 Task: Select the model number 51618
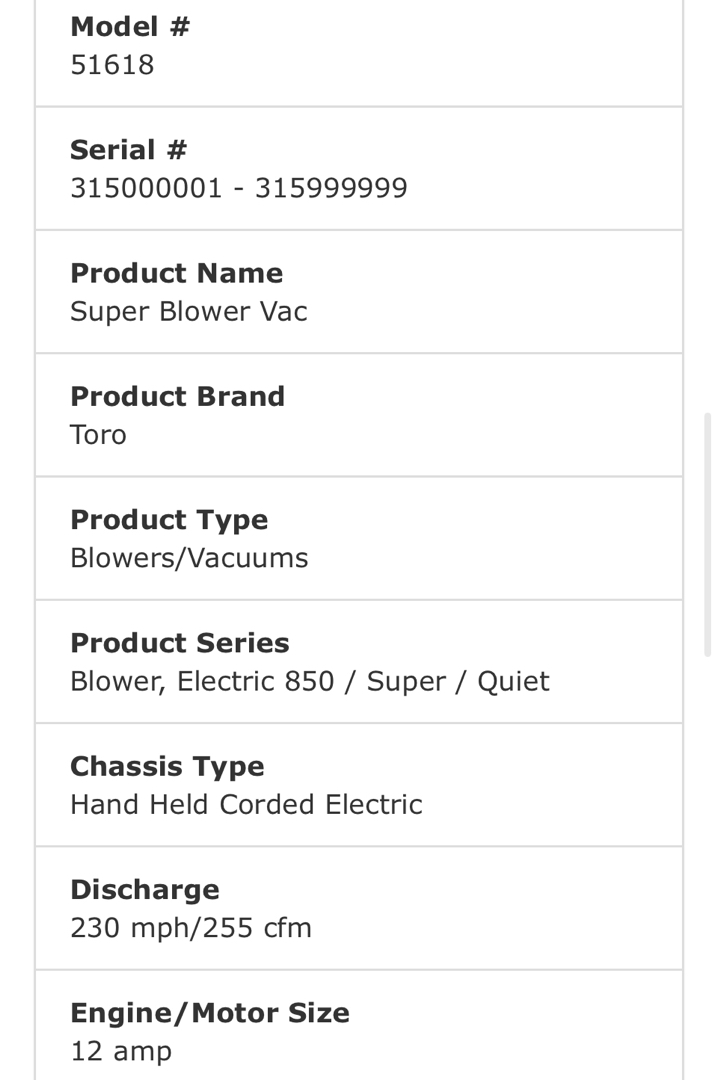[x=112, y=65]
